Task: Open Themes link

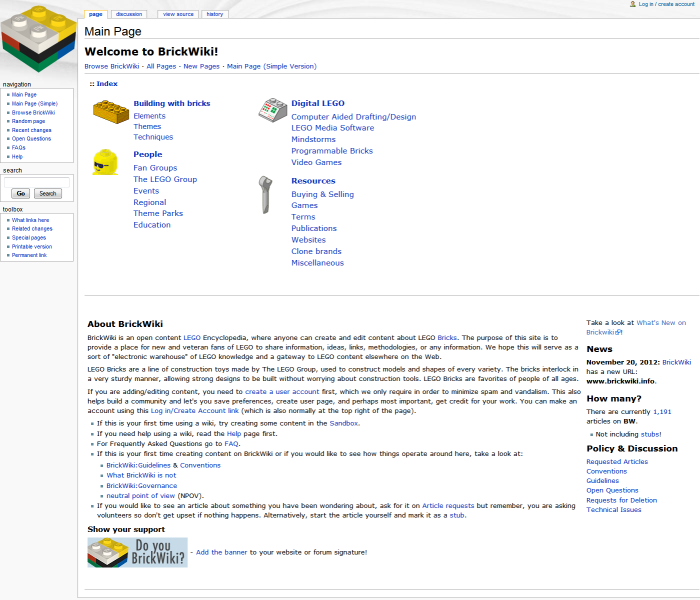Action: pos(147,126)
